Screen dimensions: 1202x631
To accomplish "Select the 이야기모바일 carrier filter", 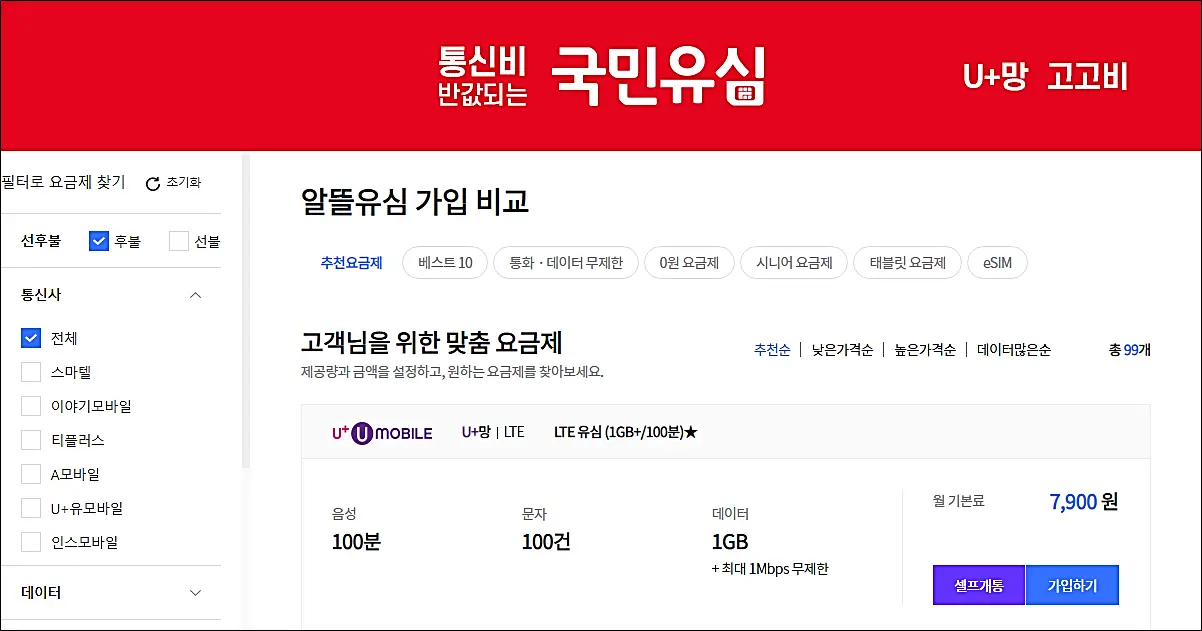I will (x=30, y=406).
